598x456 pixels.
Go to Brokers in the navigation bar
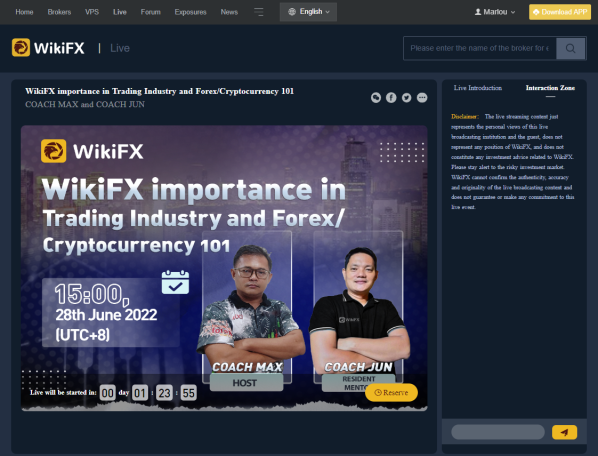click(x=59, y=12)
